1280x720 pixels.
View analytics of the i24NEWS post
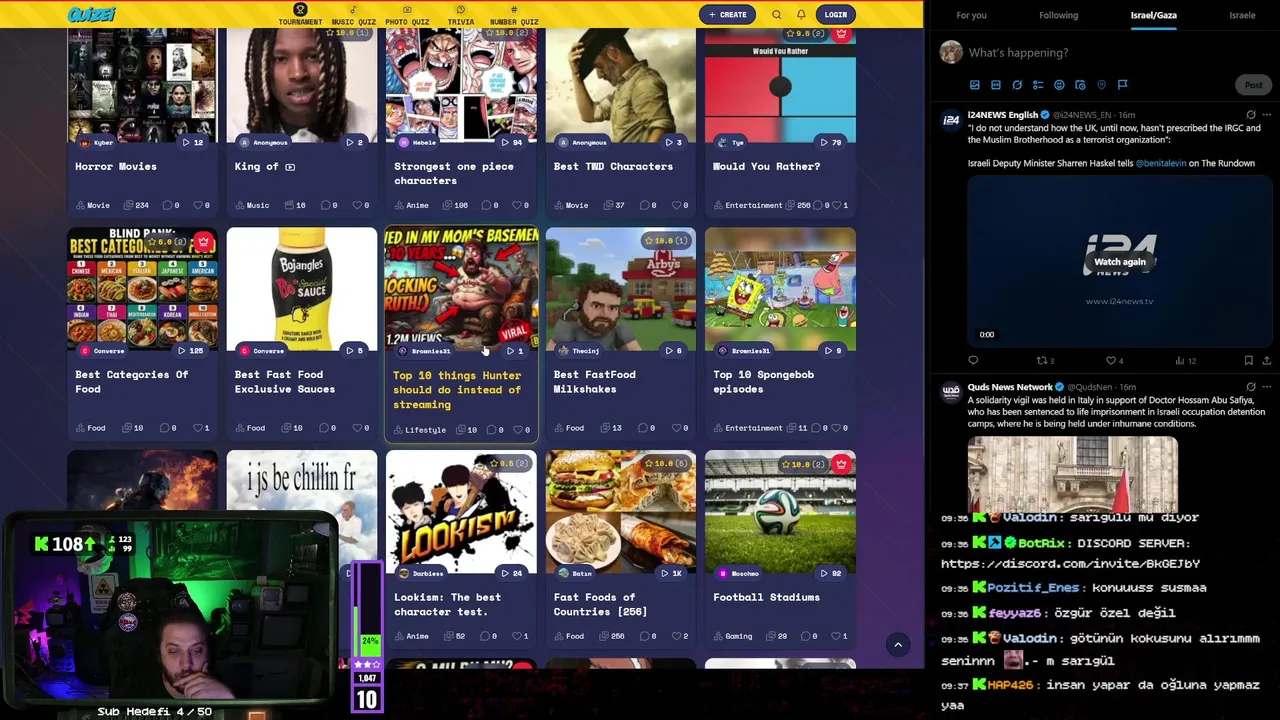[x=1184, y=360]
